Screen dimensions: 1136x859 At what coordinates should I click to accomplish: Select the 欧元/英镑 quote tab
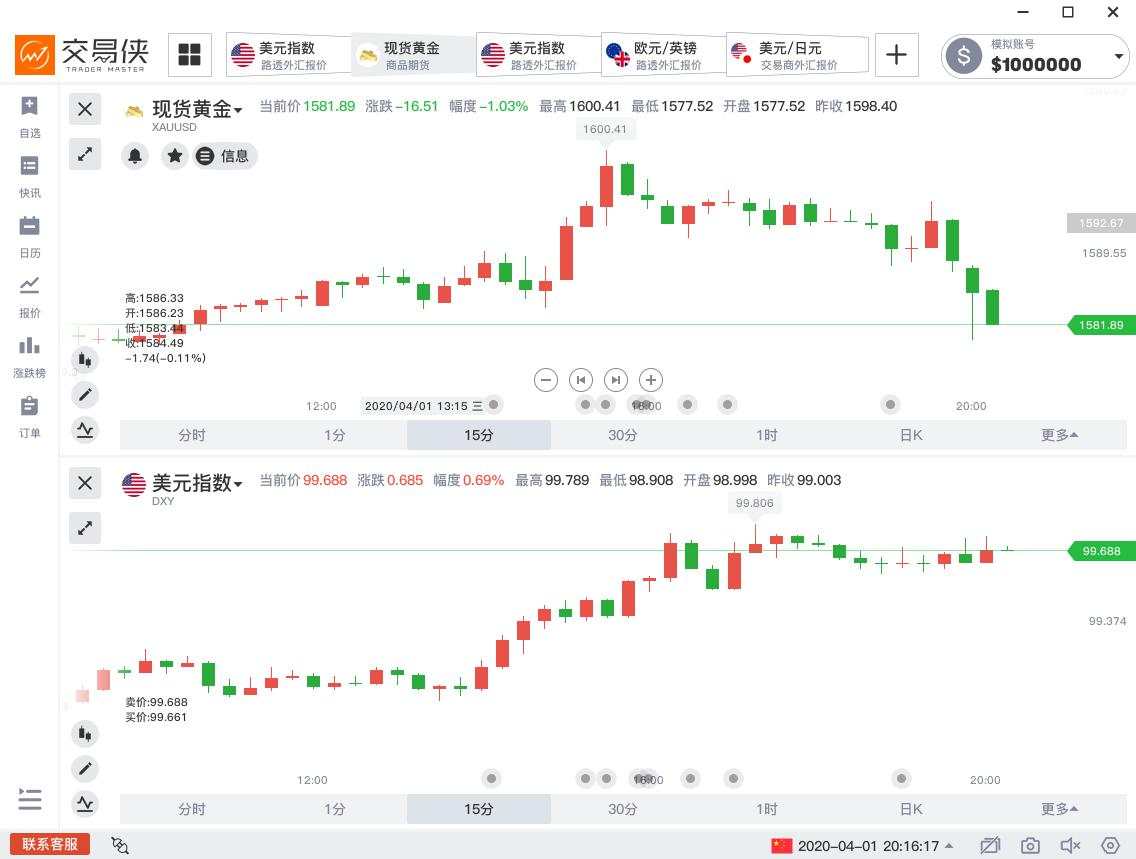[663, 54]
